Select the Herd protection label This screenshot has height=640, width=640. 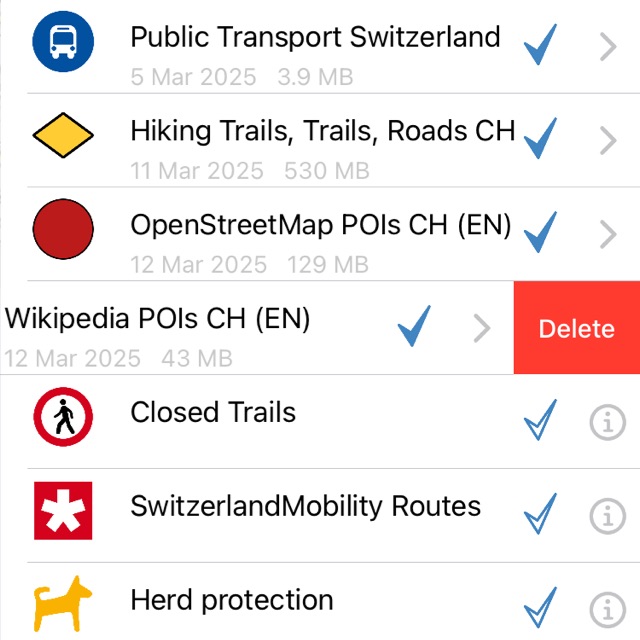pyautogui.click(x=232, y=600)
